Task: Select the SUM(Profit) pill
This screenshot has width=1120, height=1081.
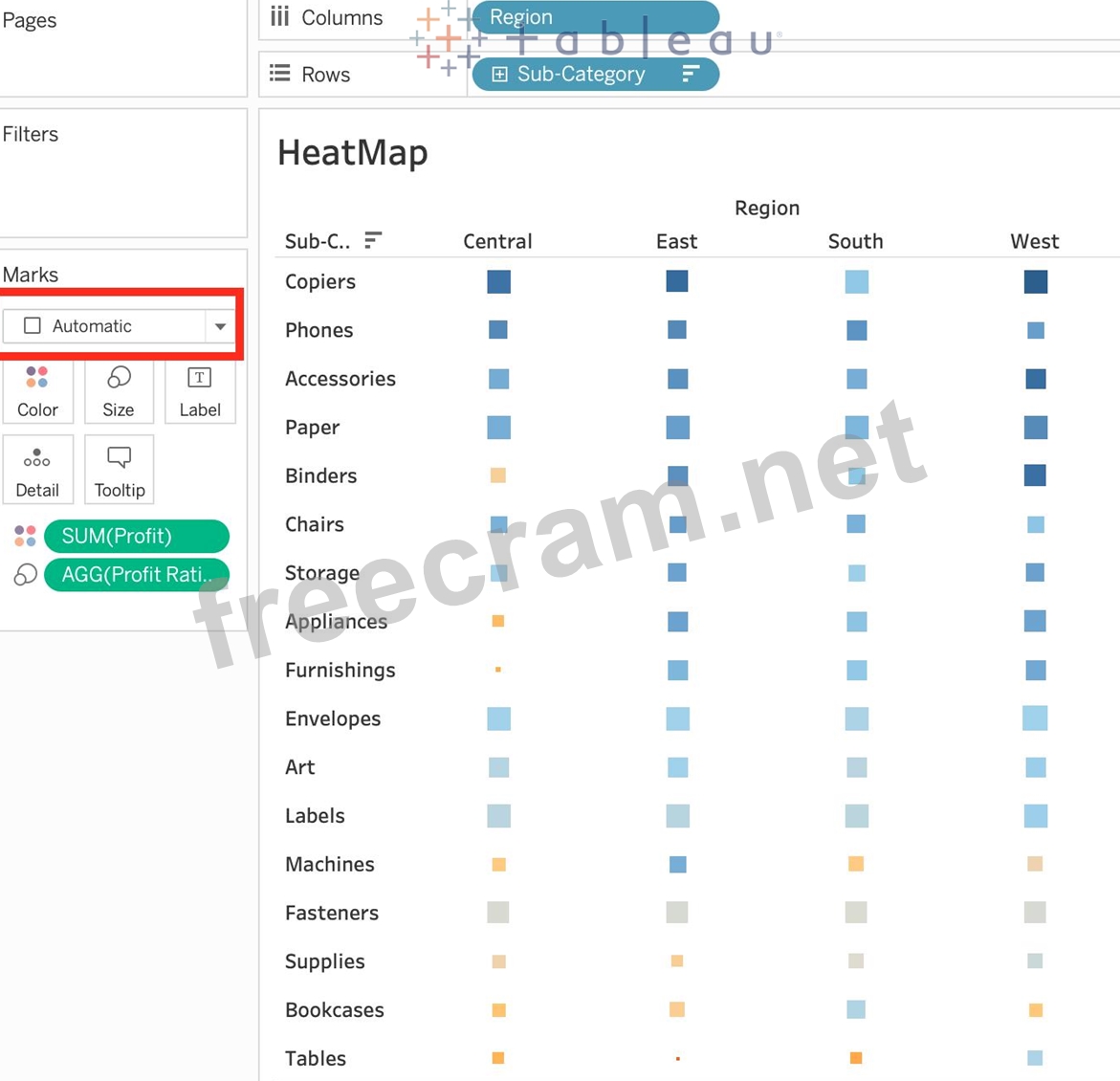Action: (x=136, y=536)
